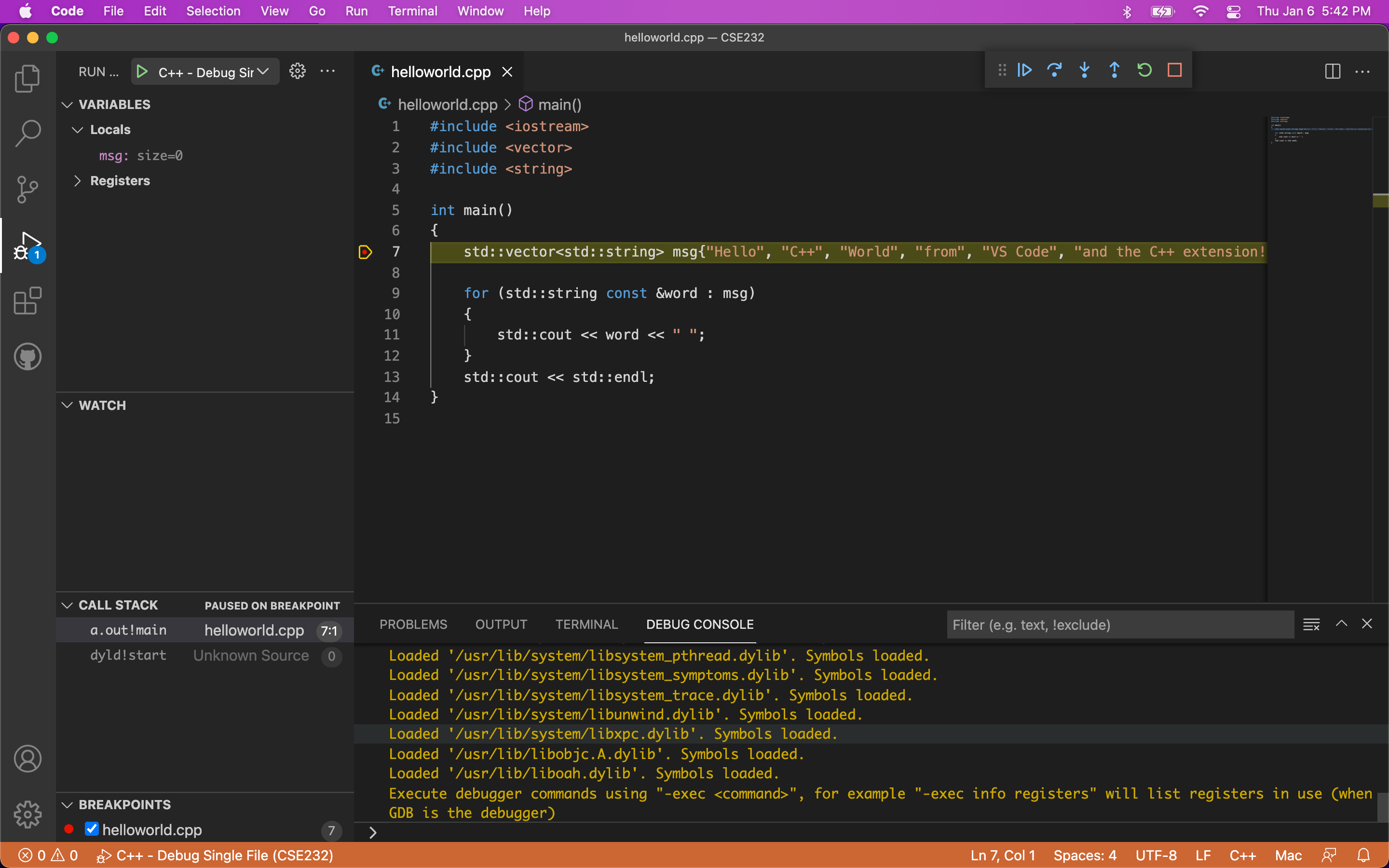The width and height of the screenshot is (1389, 868).
Task: Restart the debugging session
Action: (x=1144, y=70)
